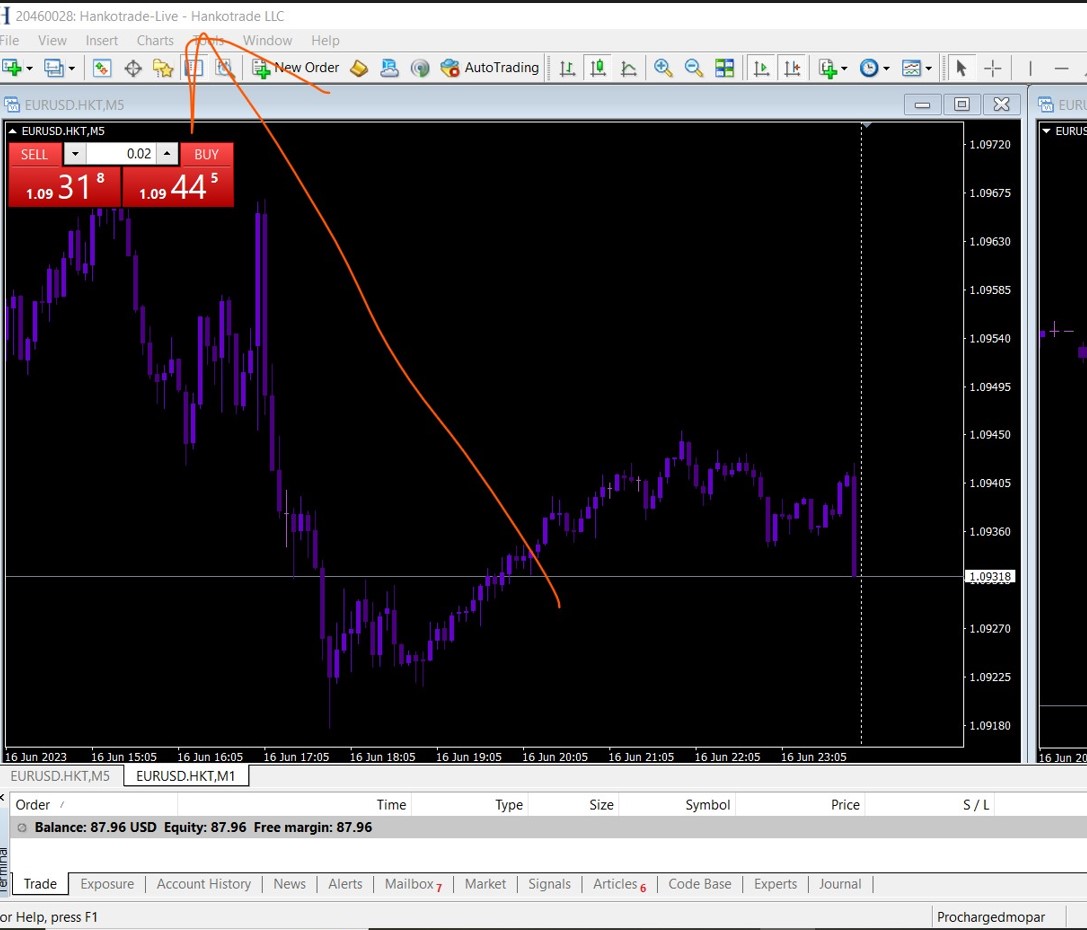Zoom in on the chart
1087x930 pixels.
(663, 68)
